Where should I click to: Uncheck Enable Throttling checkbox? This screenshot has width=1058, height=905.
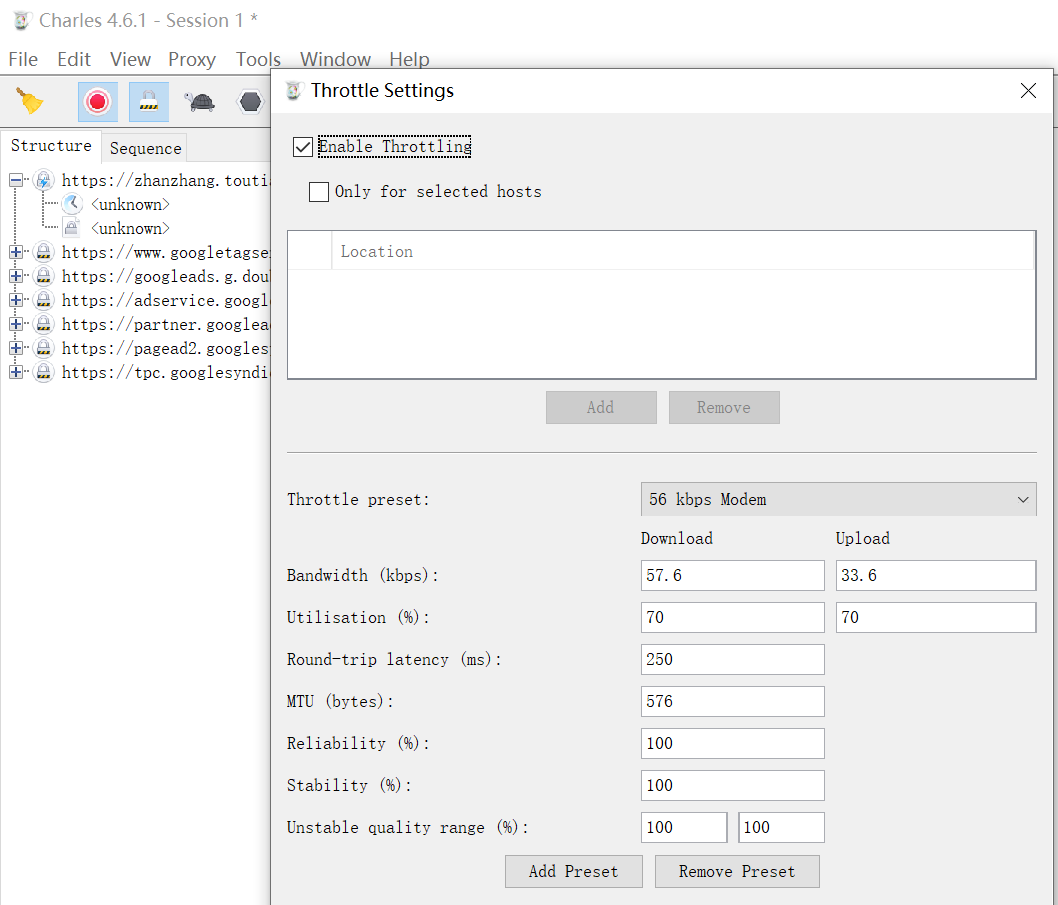point(303,146)
